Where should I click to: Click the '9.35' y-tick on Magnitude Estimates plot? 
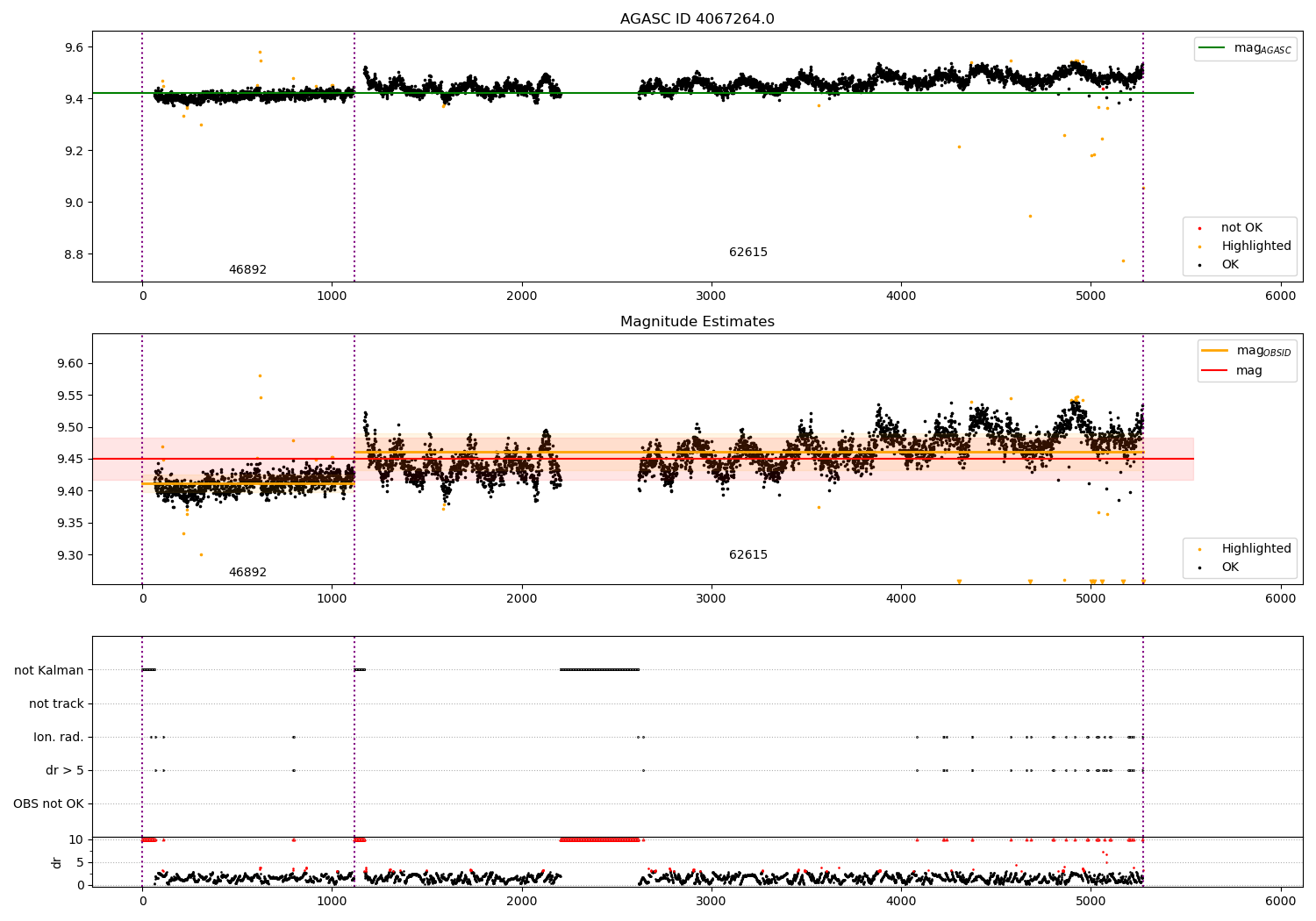tap(70, 524)
